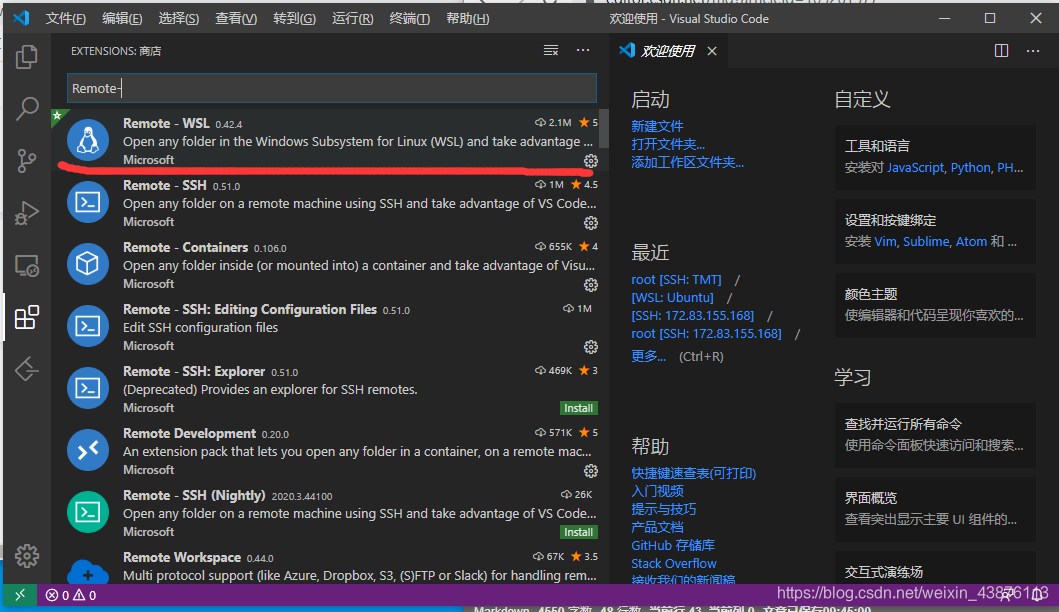Open the Source Control view icon

click(27, 160)
